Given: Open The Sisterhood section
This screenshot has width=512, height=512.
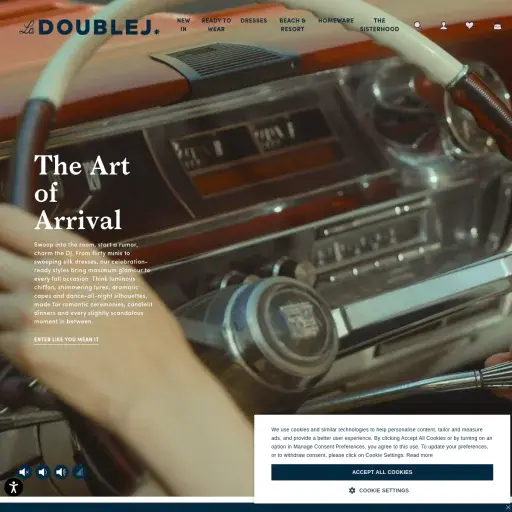Looking at the screenshot, I should pyautogui.click(x=379, y=25).
